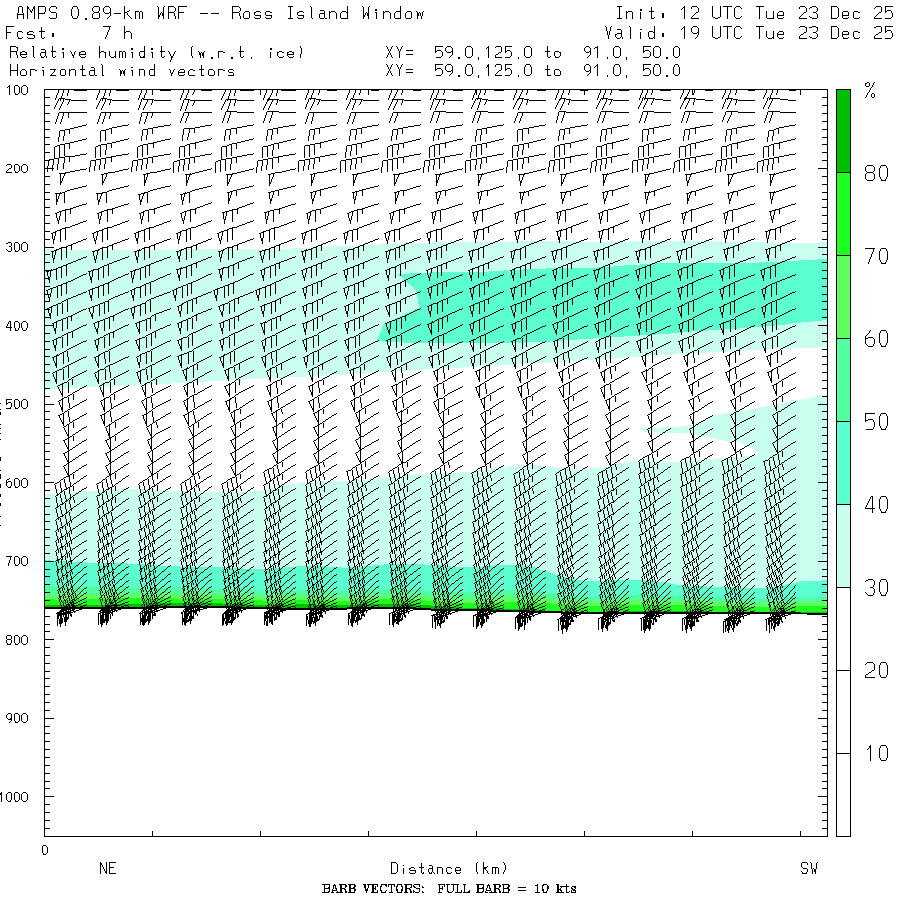Click the BARB VECTORS legend text
The height and width of the screenshot is (900, 900).
[449, 889]
